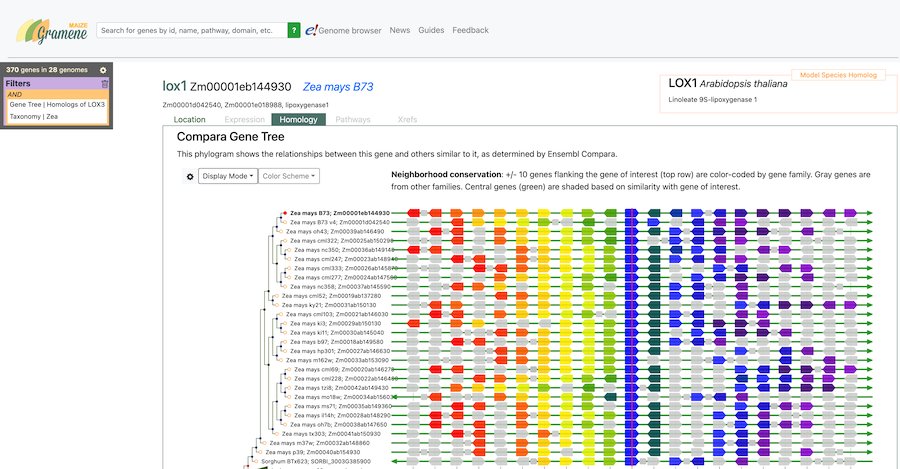Open the Display Mode dropdown
Screen dimensions: 900x469
[x=228, y=176]
